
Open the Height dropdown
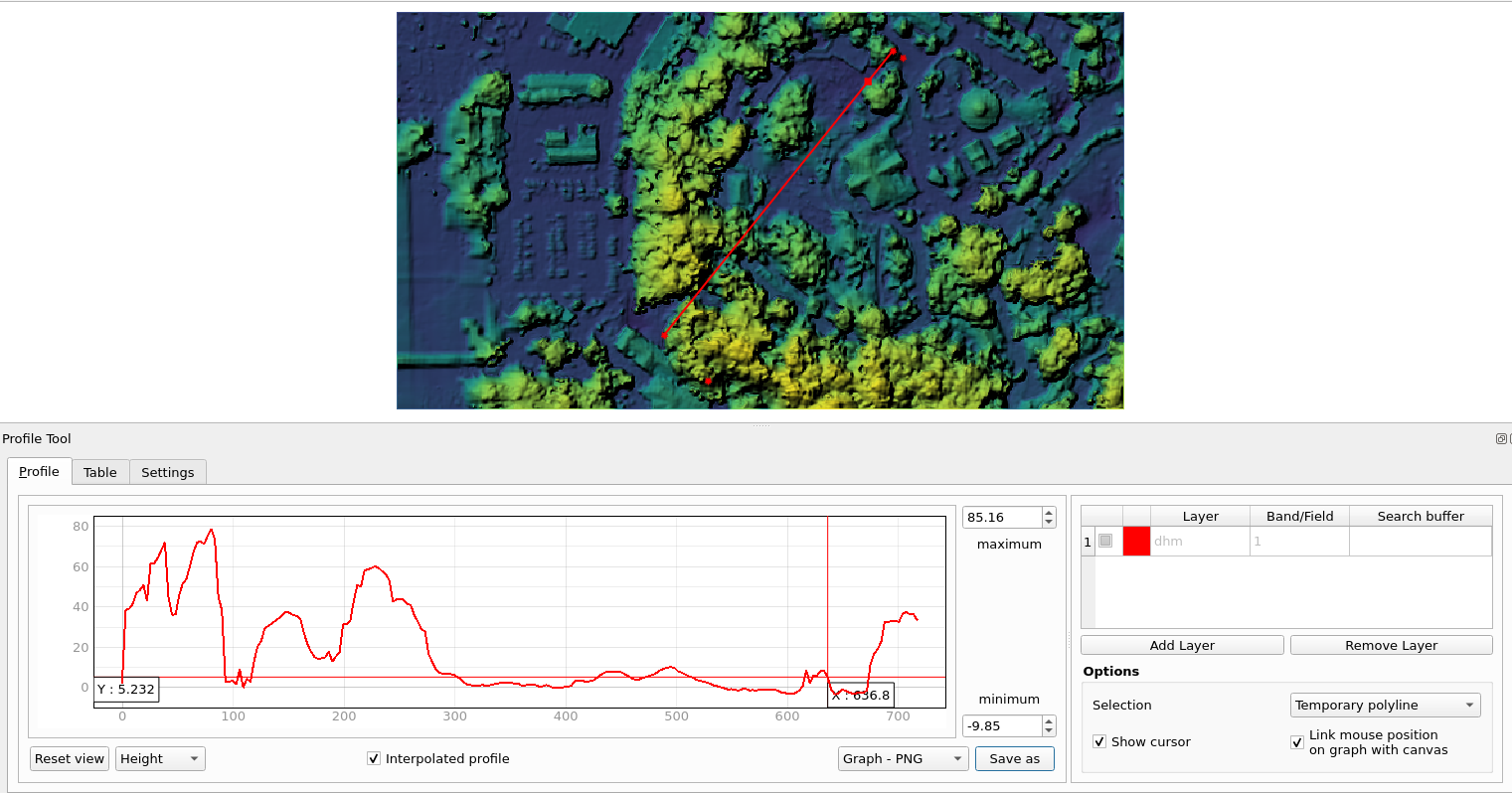coord(160,758)
